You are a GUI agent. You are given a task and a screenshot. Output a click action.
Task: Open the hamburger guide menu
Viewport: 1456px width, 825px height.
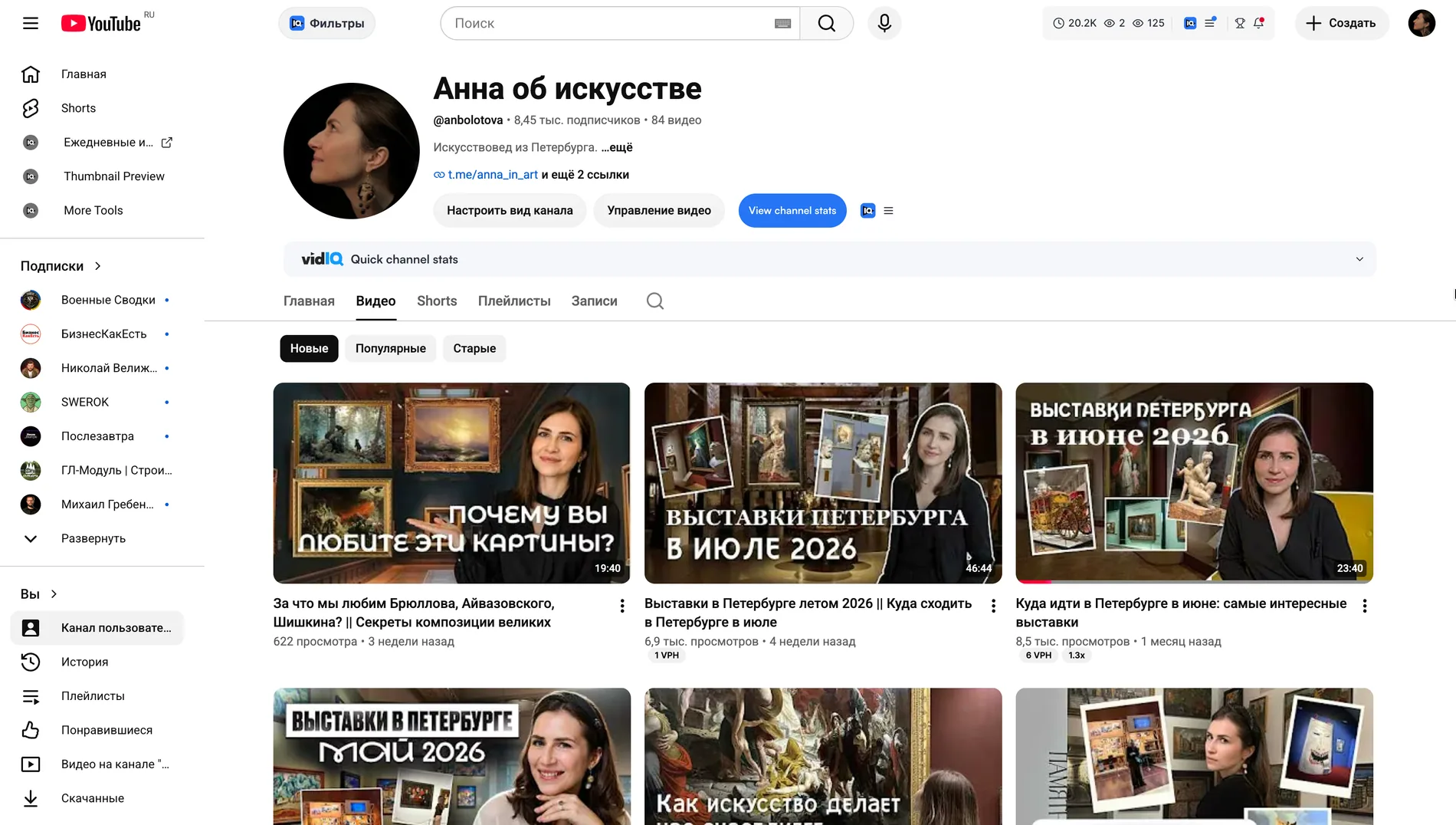pos(31,23)
